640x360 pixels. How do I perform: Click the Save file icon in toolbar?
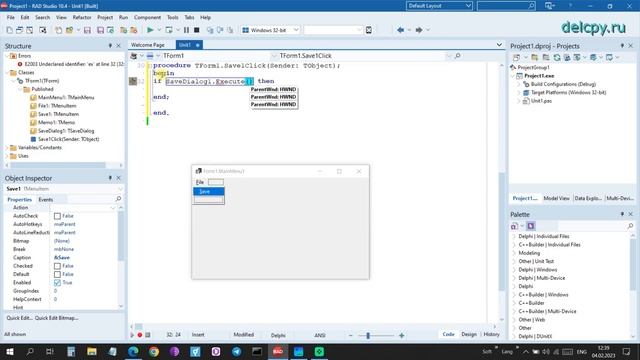pyautogui.click(x=87, y=30)
